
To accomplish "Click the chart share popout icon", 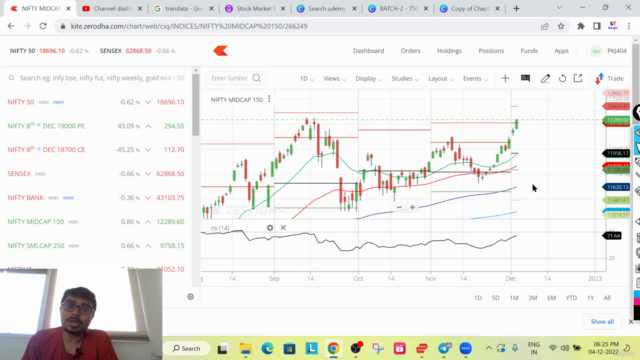I will (x=578, y=78).
